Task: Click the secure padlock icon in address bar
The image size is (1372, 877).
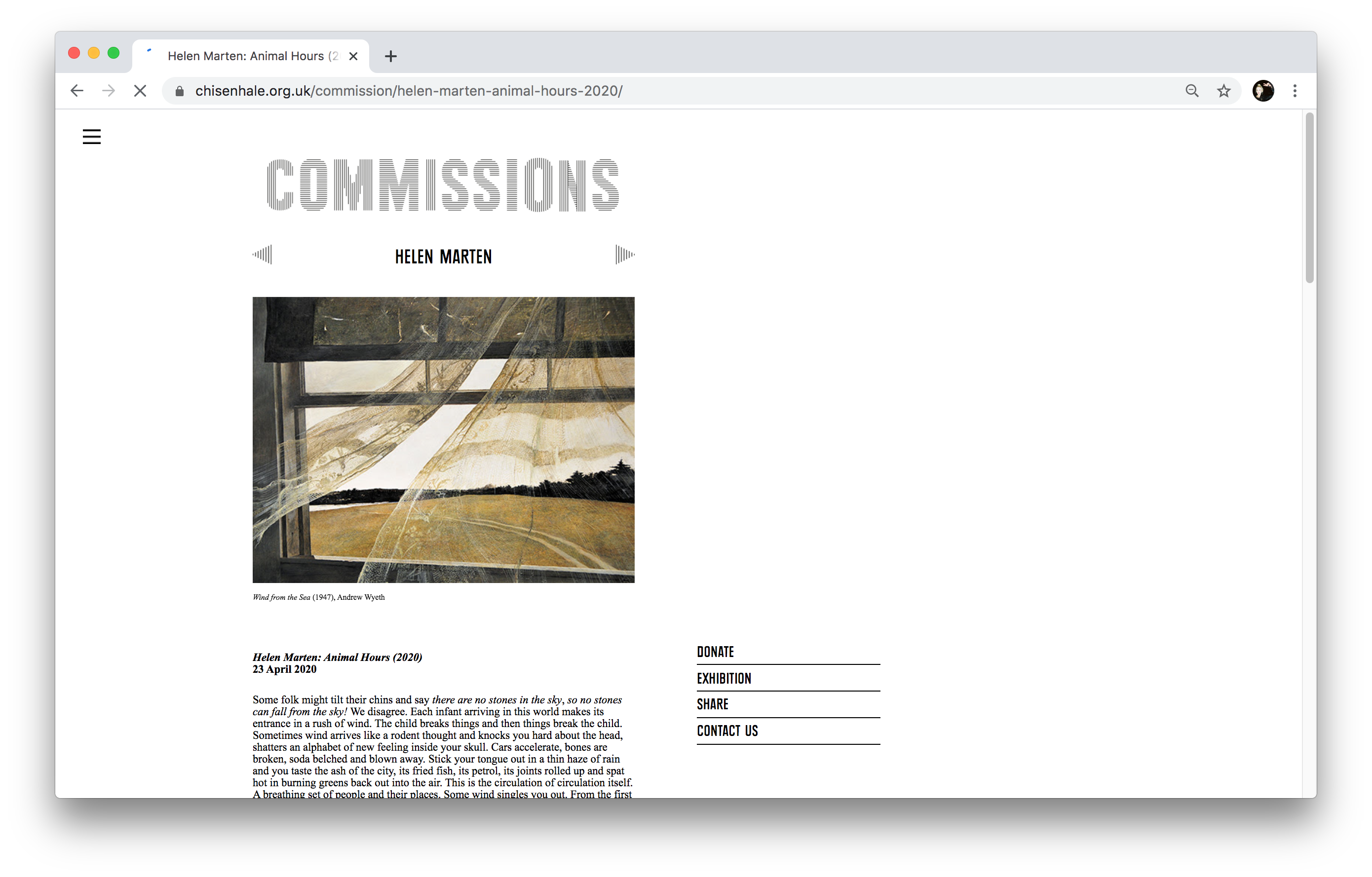Action: coord(180,91)
